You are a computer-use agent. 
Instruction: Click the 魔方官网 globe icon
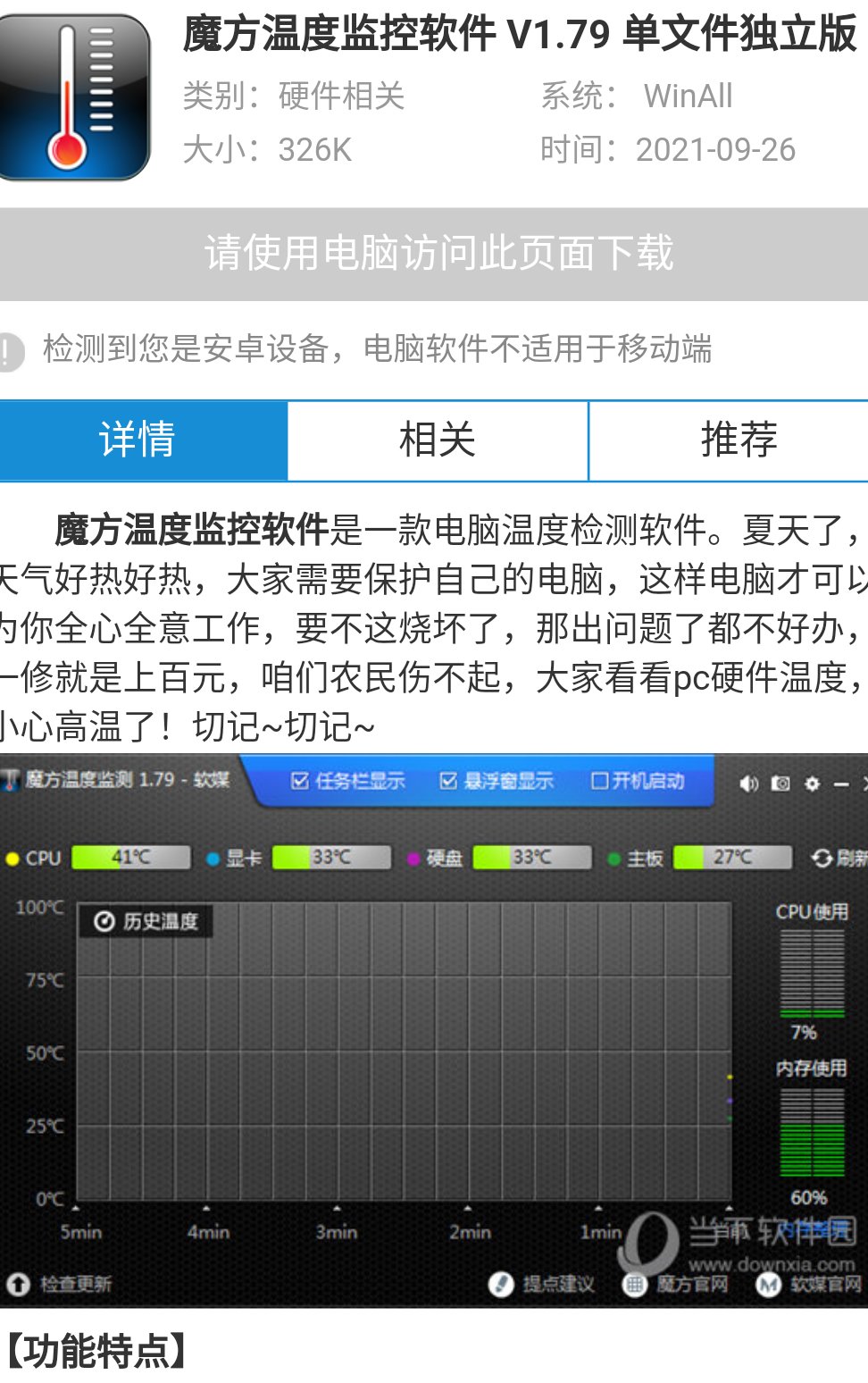(634, 1284)
